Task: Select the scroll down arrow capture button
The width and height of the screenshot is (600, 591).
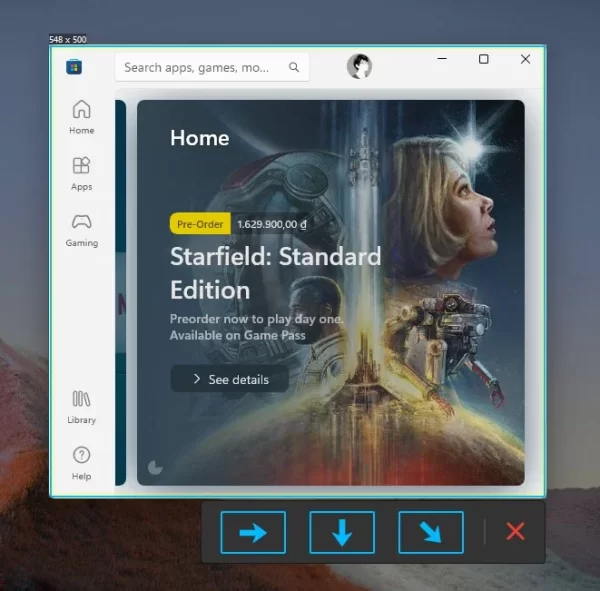Action: tap(342, 532)
